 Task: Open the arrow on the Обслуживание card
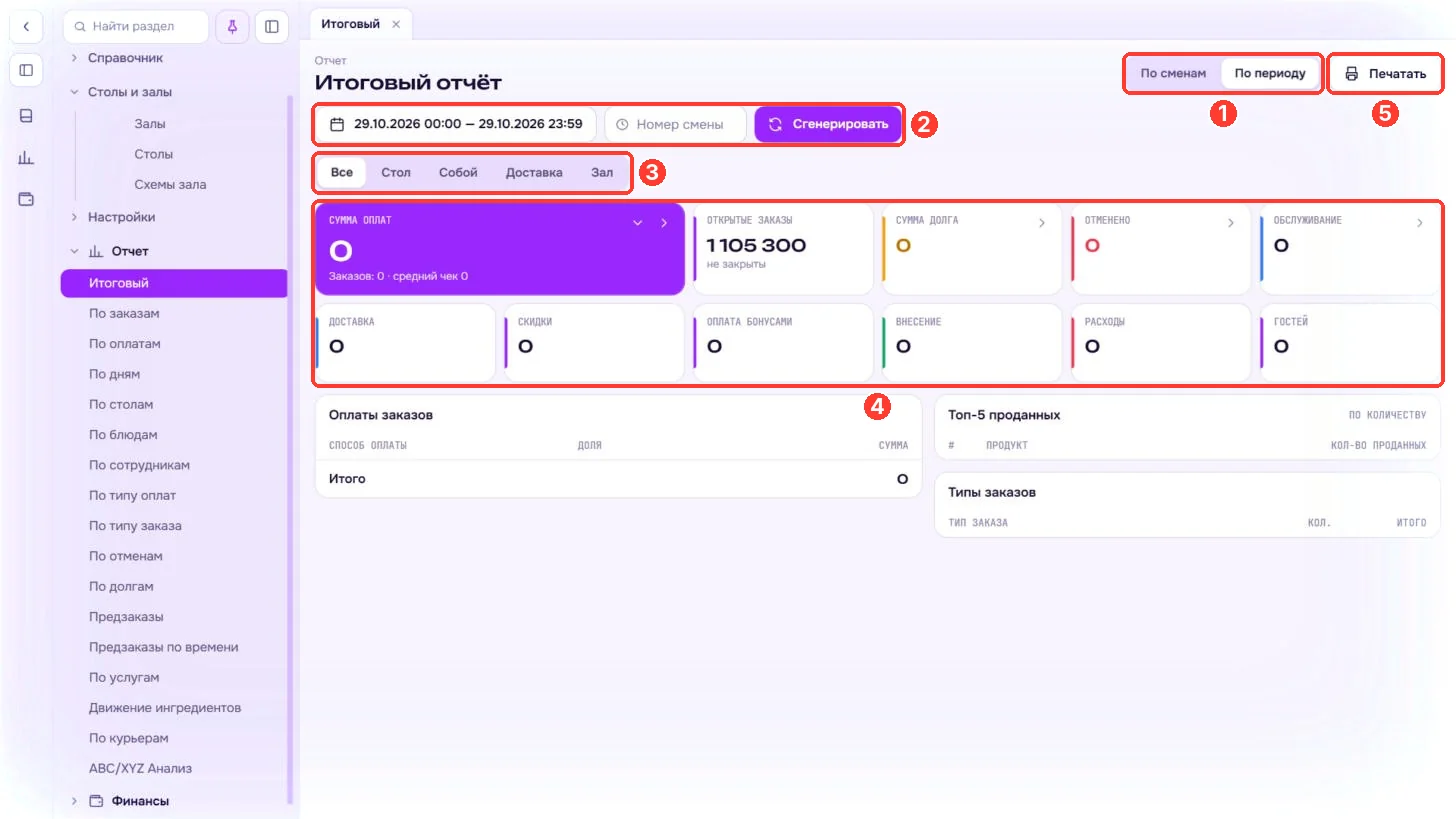click(1420, 223)
